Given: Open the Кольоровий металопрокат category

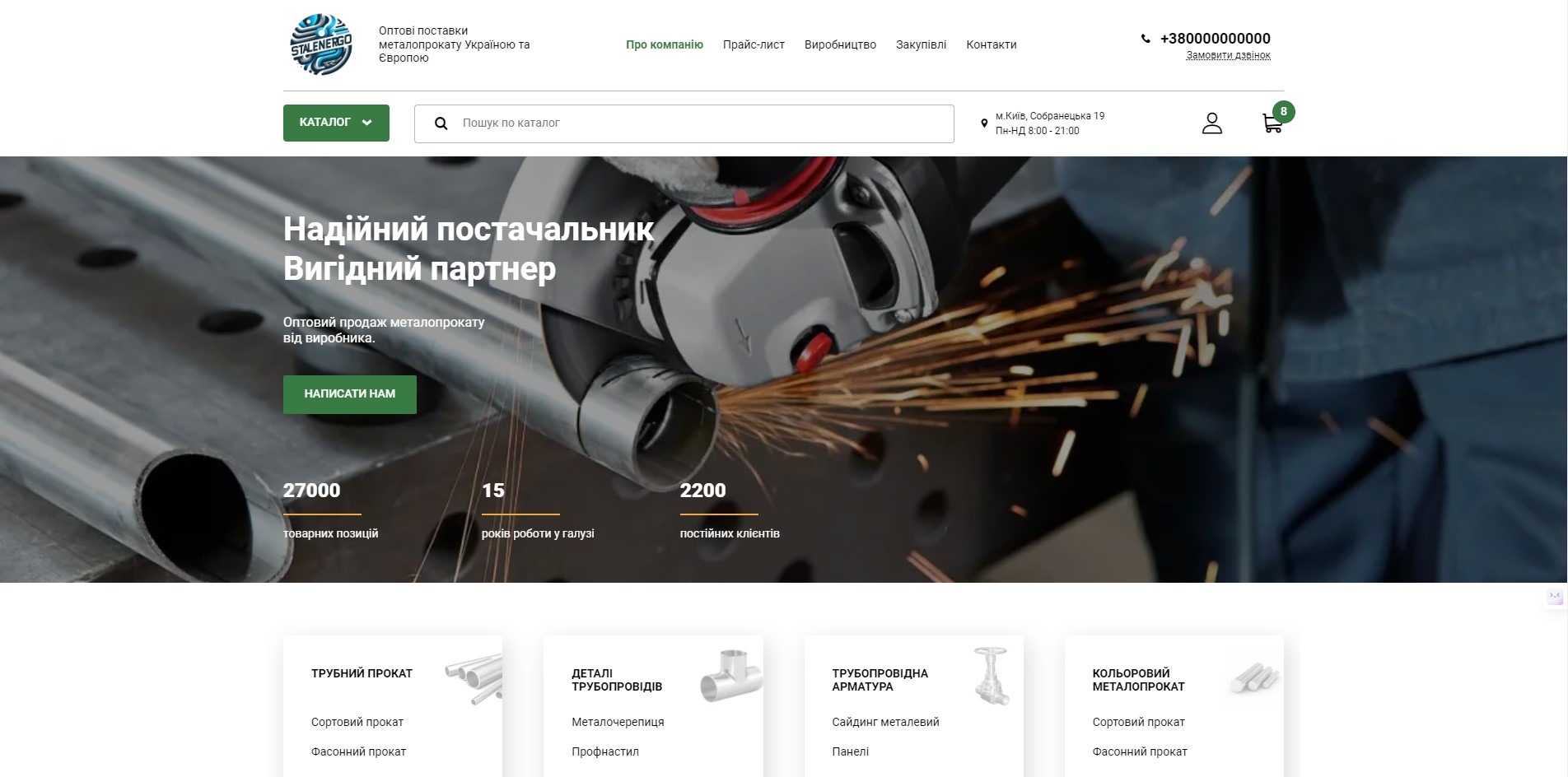Looking at the screenshot, I should coord(1138,680).
